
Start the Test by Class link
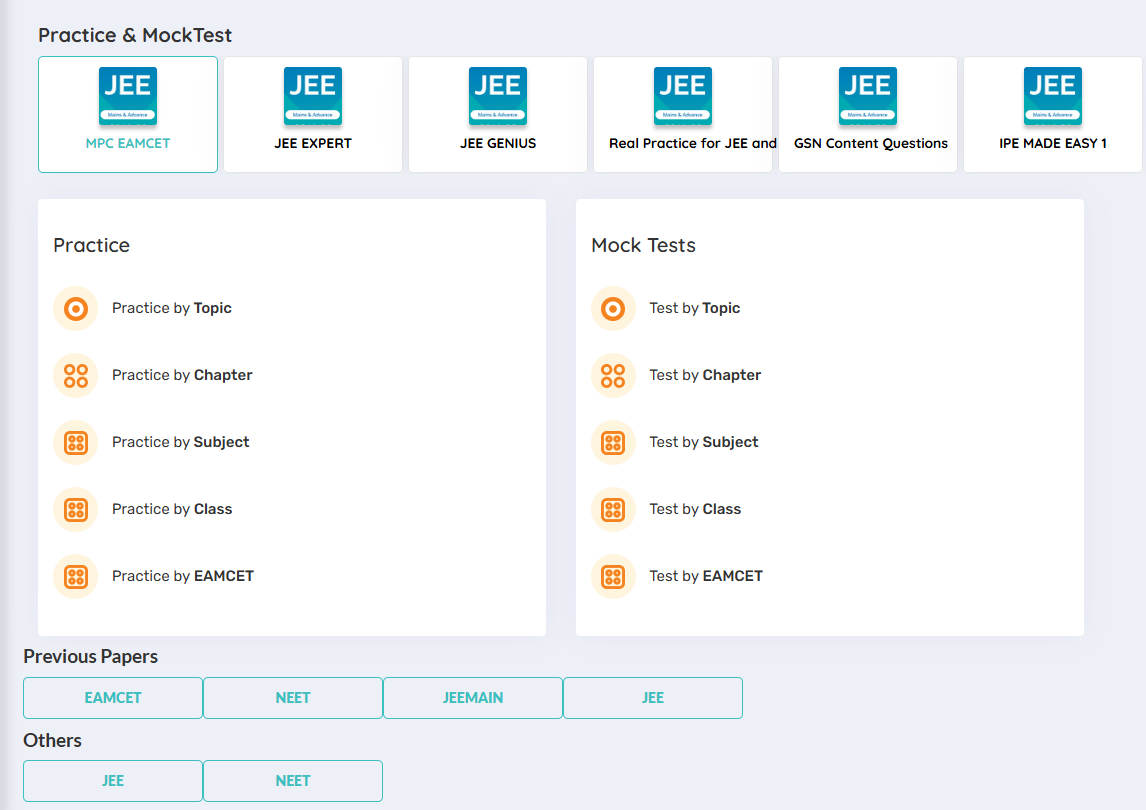[695, 509]
